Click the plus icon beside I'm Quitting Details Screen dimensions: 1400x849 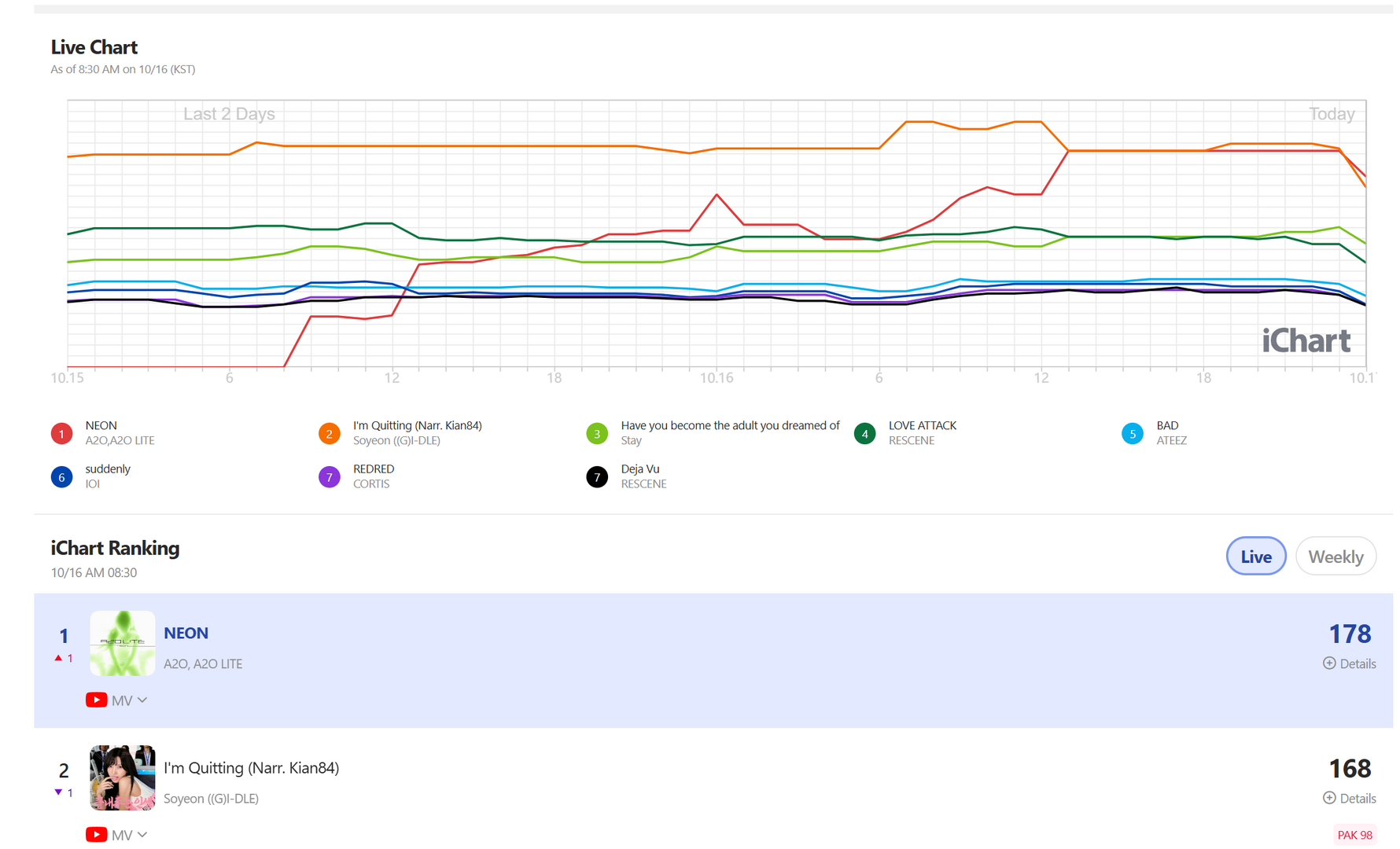(x=1329, y=798)
